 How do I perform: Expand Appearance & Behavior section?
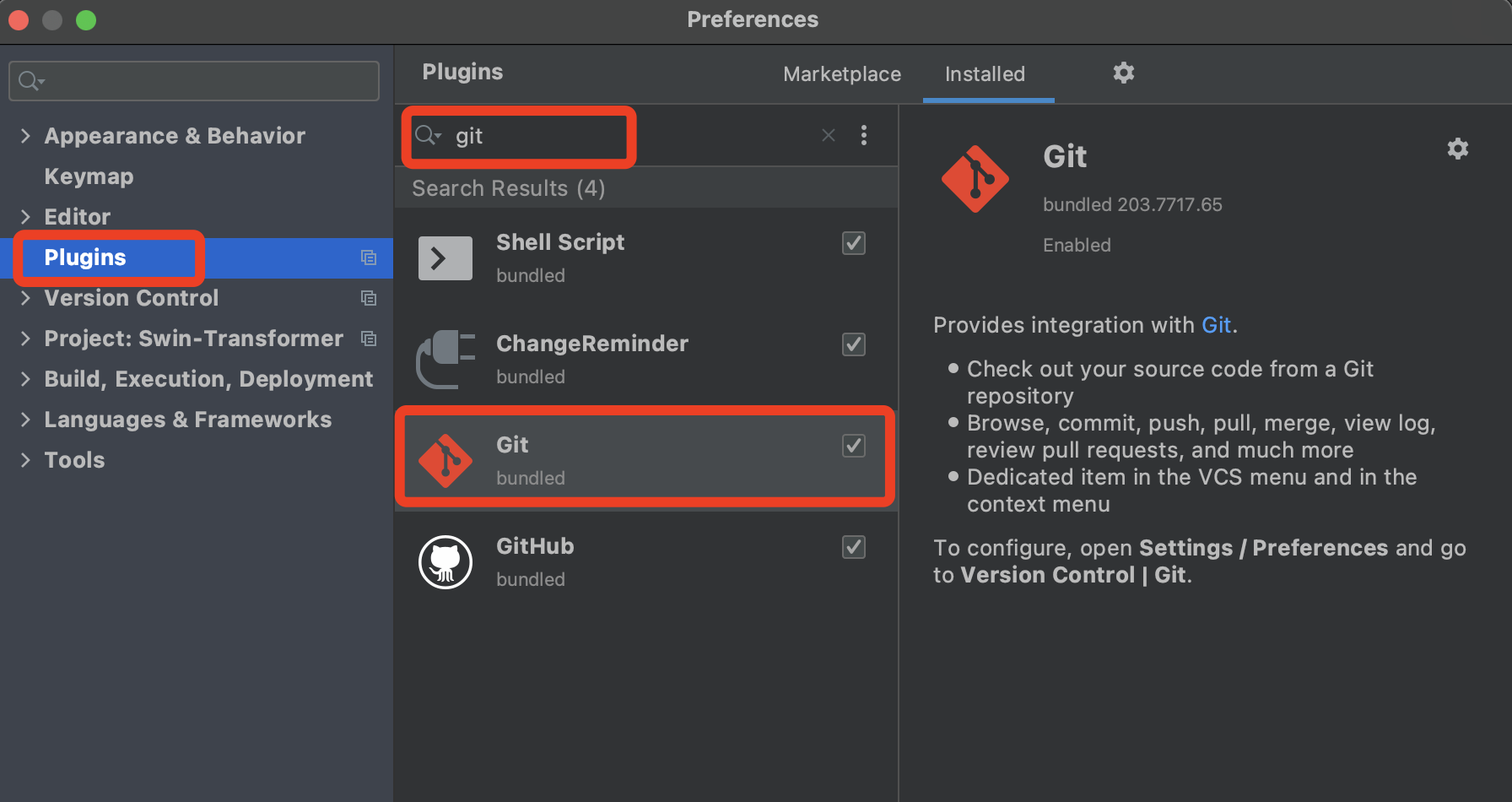(25, 136)
